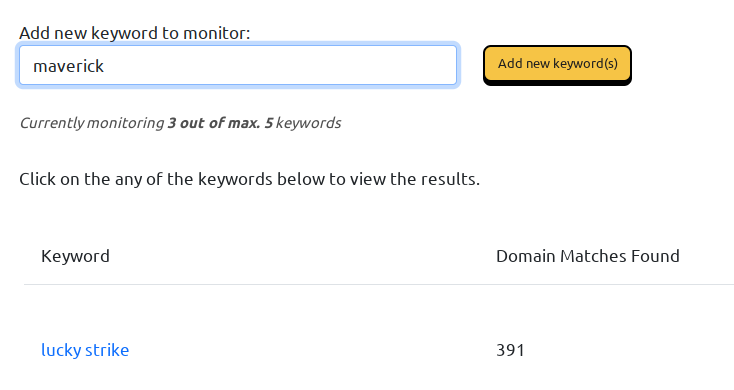734x390 pixels.
Task: Click the 391 domain matches value
Action: [510, 350]
